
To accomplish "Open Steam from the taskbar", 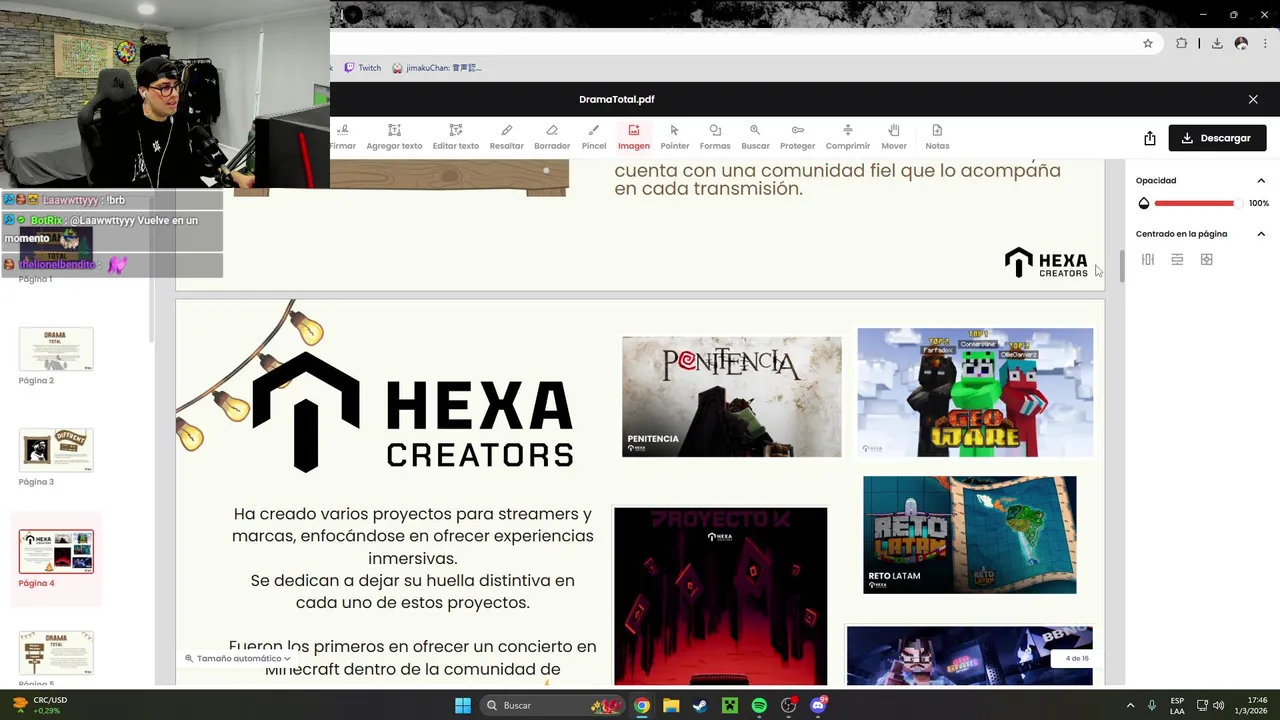I will [x=700, y=705].
